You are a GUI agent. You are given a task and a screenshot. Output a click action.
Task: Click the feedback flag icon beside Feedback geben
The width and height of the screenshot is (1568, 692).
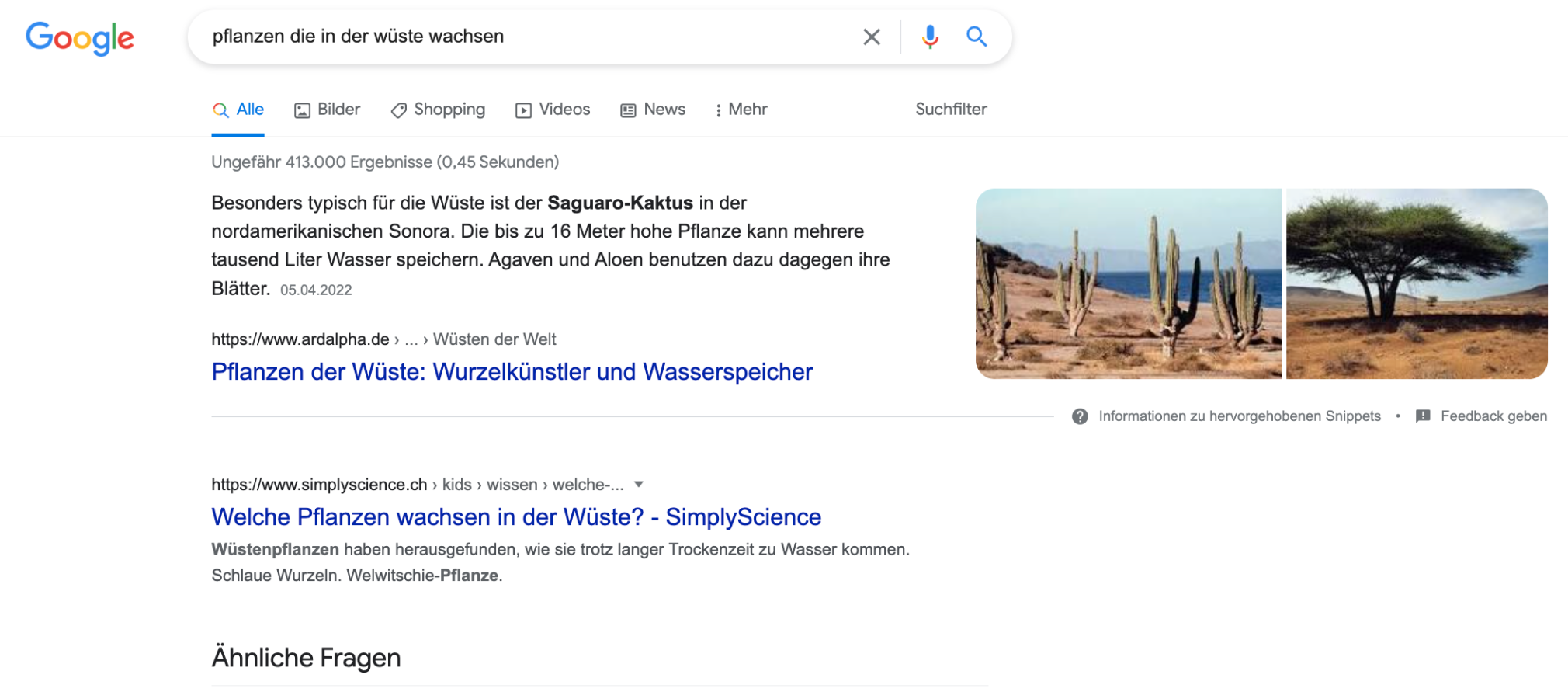1423,416
